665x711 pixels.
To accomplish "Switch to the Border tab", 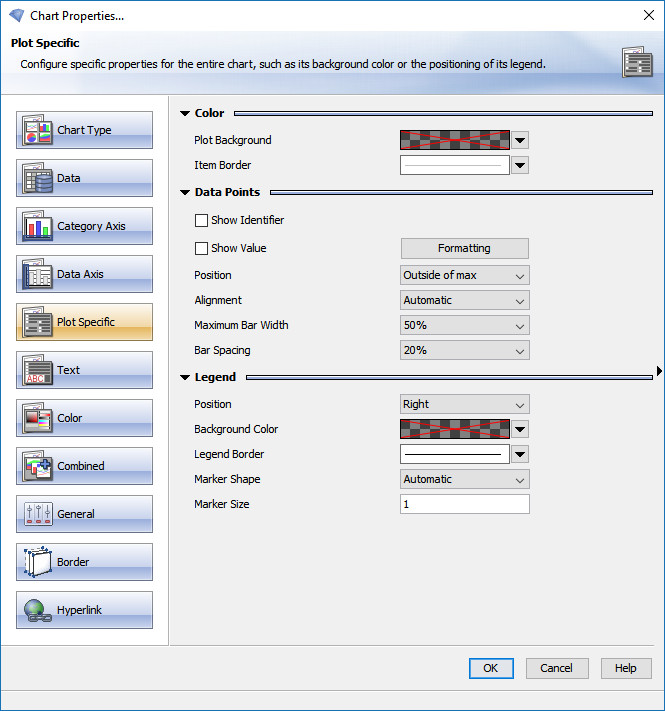I will [x=84, y=562].
